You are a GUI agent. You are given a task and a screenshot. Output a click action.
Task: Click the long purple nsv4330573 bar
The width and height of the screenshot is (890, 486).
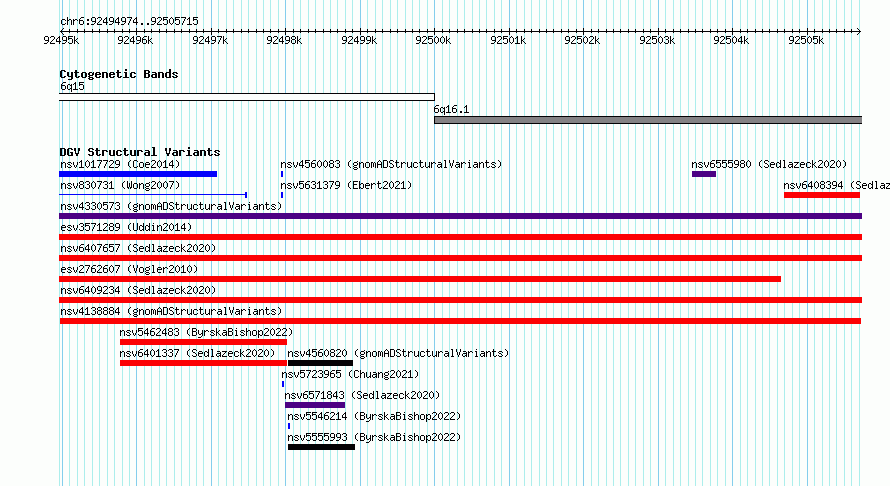tap(460, 216)
